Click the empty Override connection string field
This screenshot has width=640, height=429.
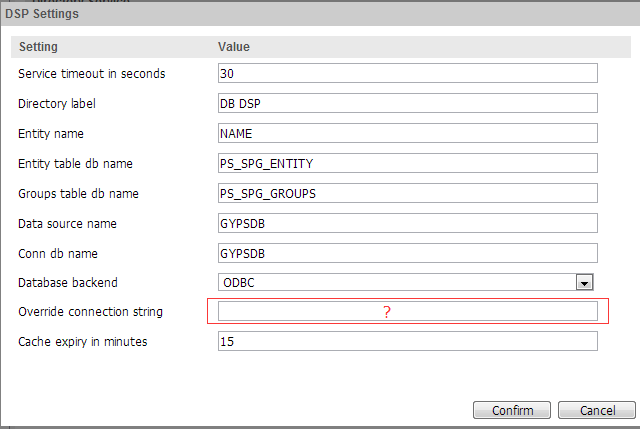[x=407, y=312]
